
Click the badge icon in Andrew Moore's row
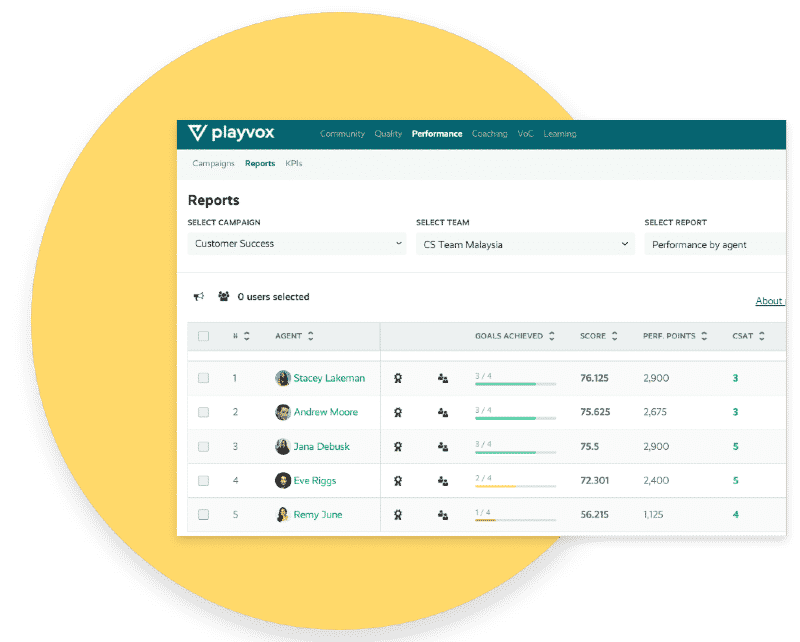[x=398, y=412]
